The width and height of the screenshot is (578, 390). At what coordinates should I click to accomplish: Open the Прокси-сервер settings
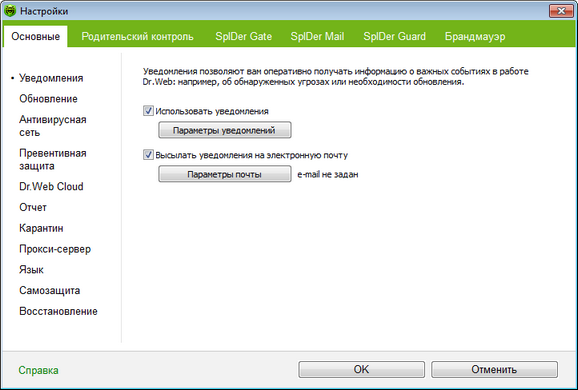(x=55, y=249)
